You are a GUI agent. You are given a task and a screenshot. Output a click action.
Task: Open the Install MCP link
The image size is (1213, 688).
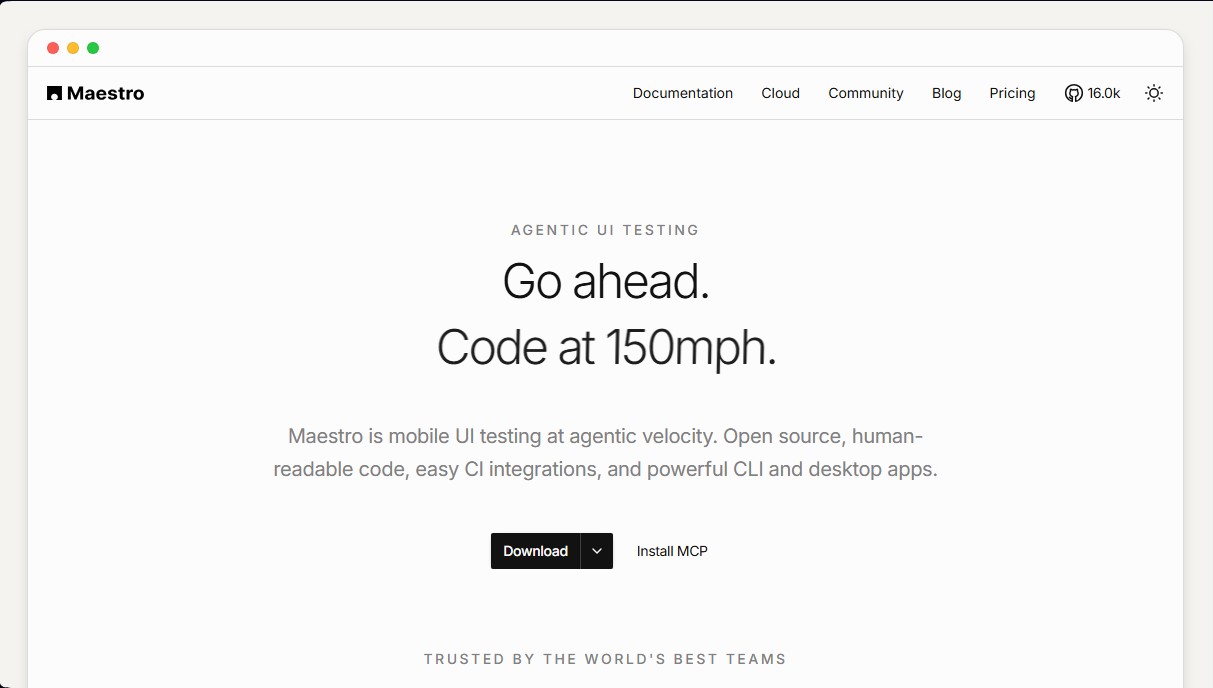(672, 551)
